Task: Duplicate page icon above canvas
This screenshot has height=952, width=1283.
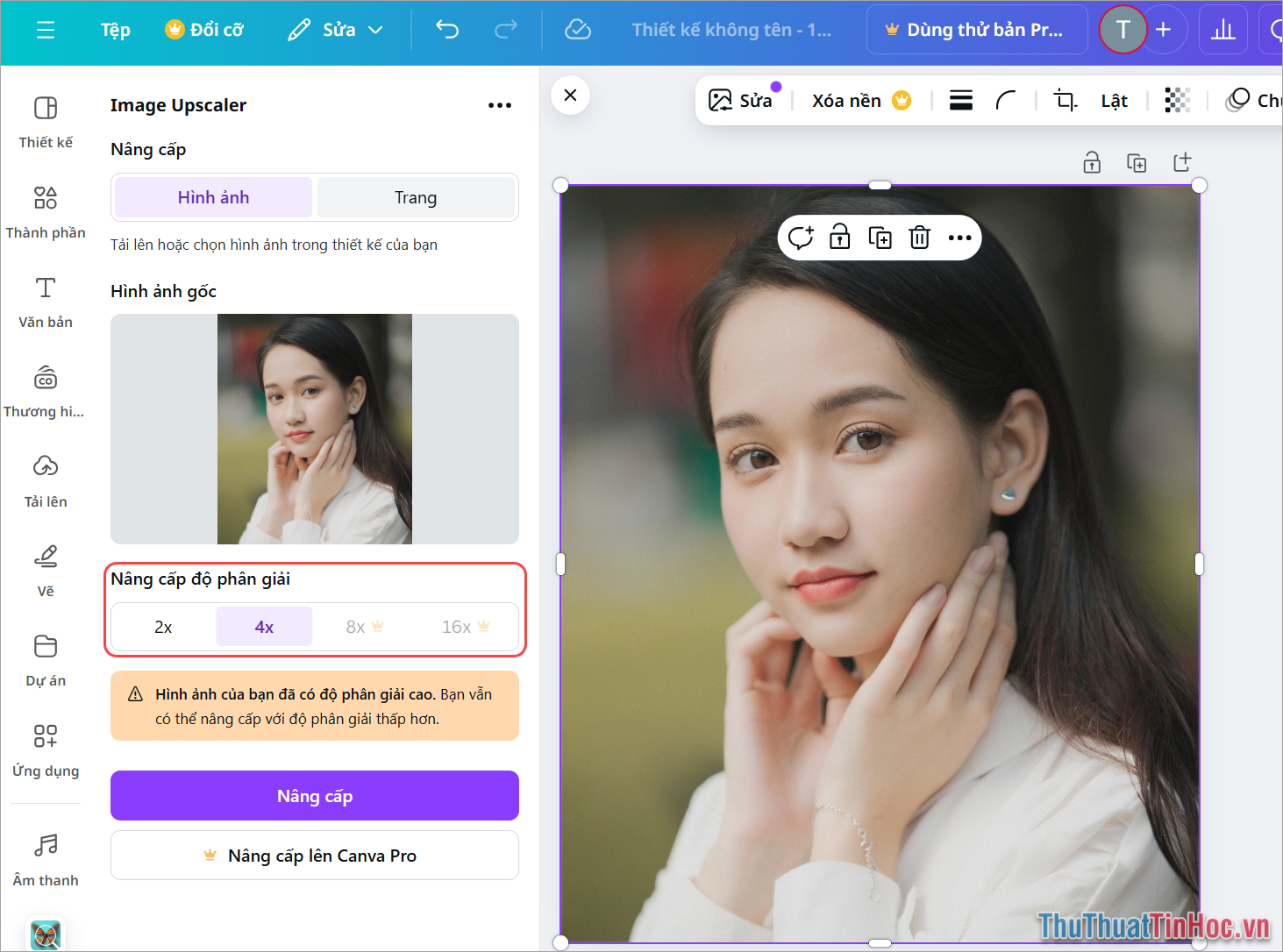Action: [x=1137, y=162]
